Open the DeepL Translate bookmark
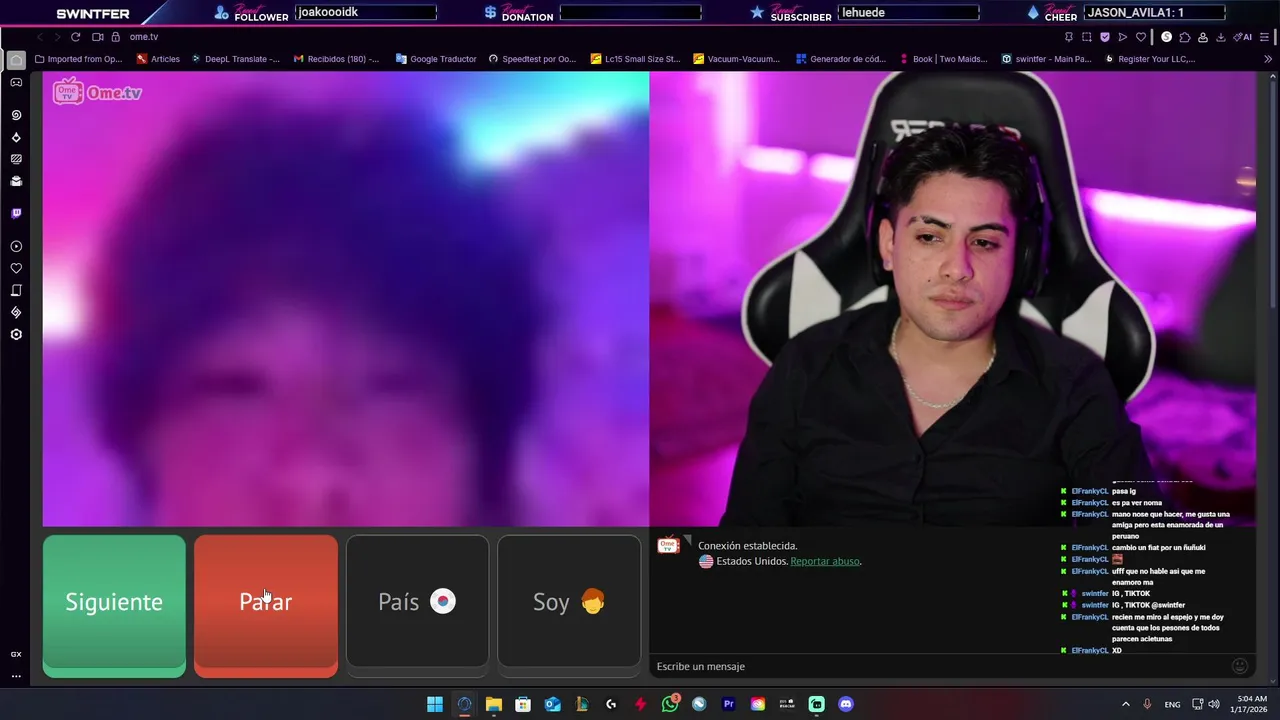 coord(235,59)
